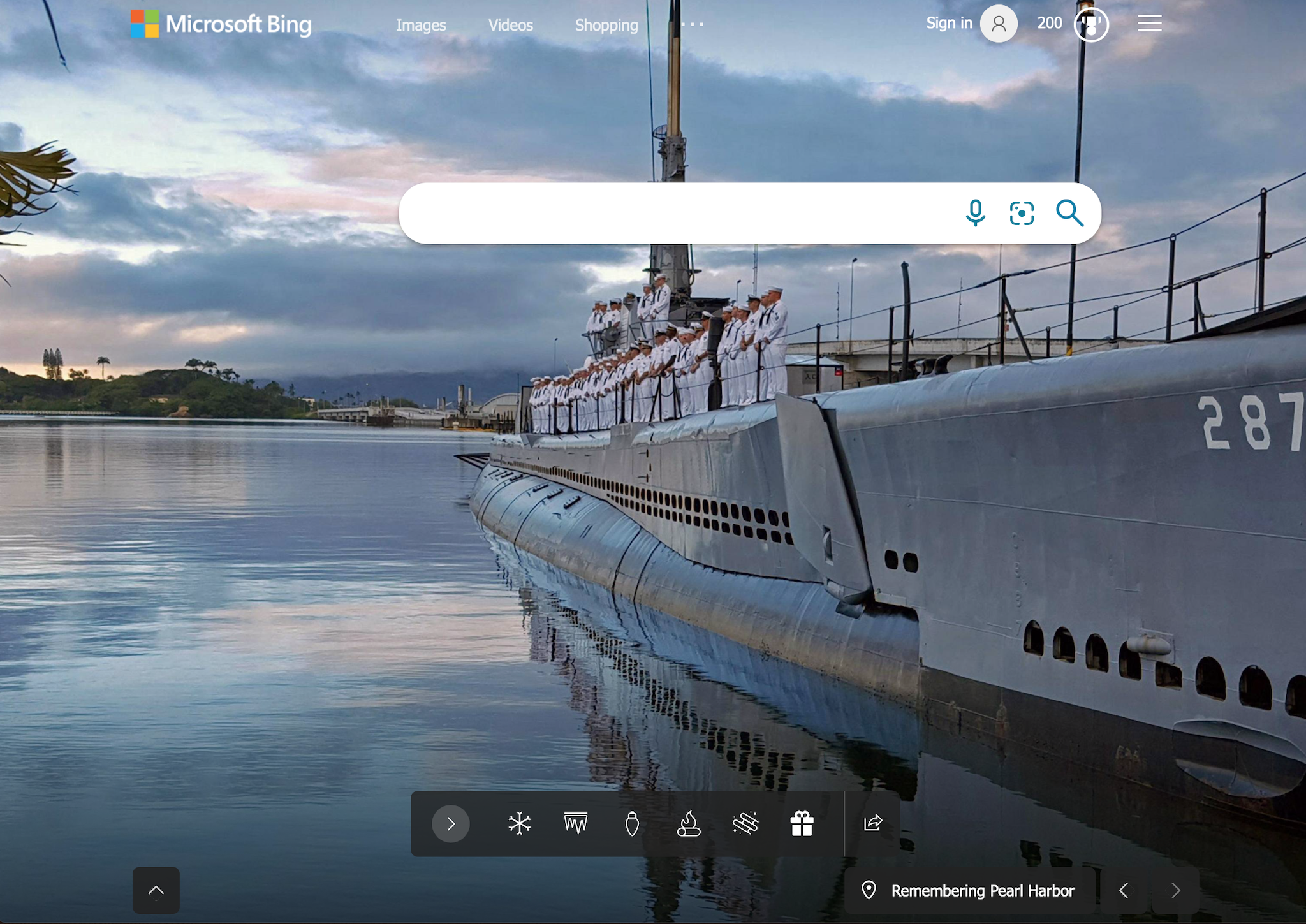Select the icicles holiday icon

(x=576, y=823)
